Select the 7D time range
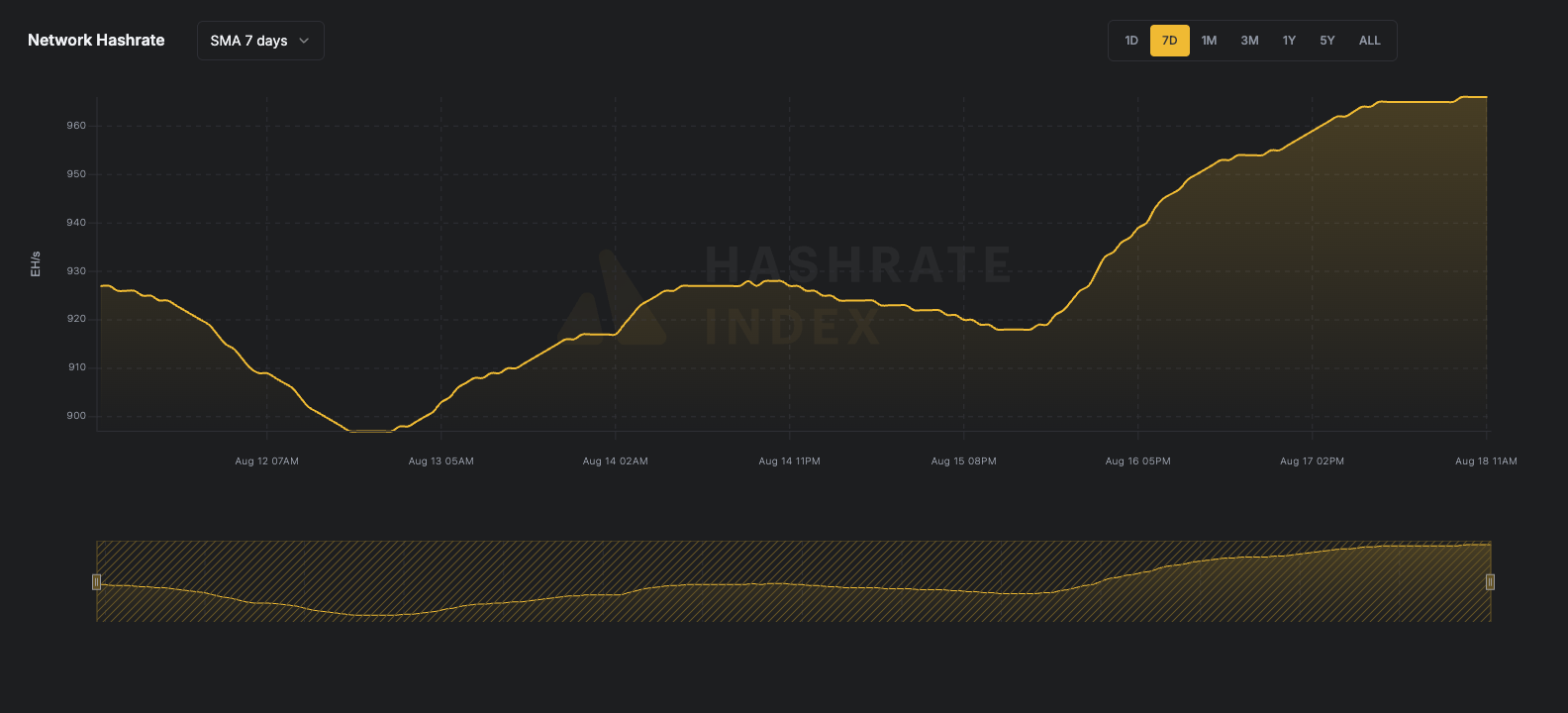This screenshot has width=1568, height=713. [1170, 41]
